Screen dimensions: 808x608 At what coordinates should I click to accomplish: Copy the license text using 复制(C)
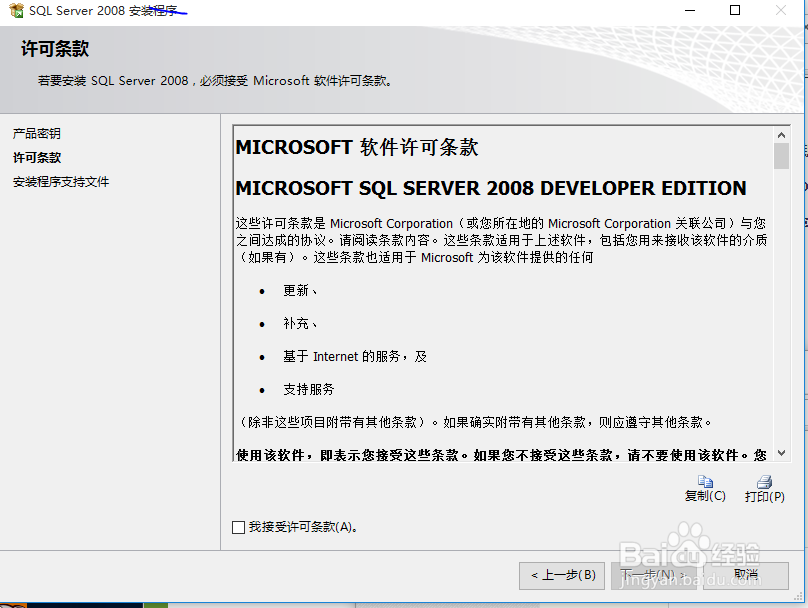tap(705, 494)
